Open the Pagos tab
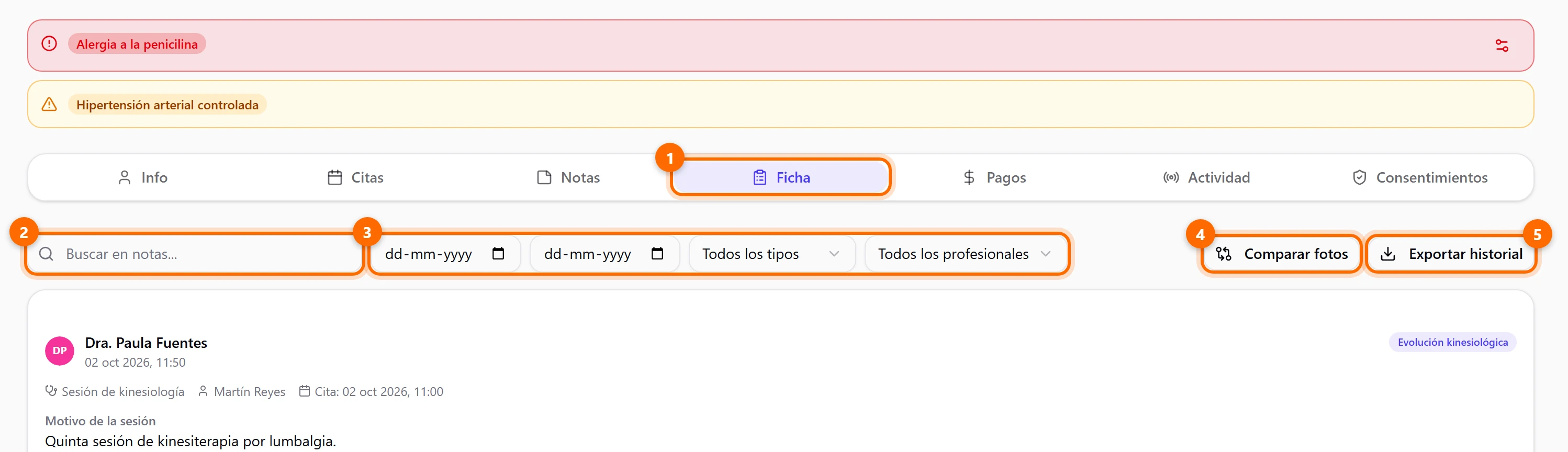 click(994, 178)
